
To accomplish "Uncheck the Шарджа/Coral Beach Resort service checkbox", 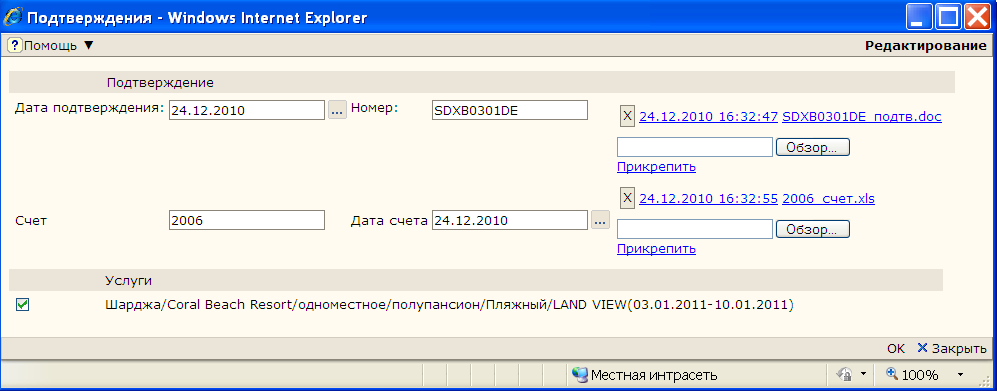I will 23,306.
